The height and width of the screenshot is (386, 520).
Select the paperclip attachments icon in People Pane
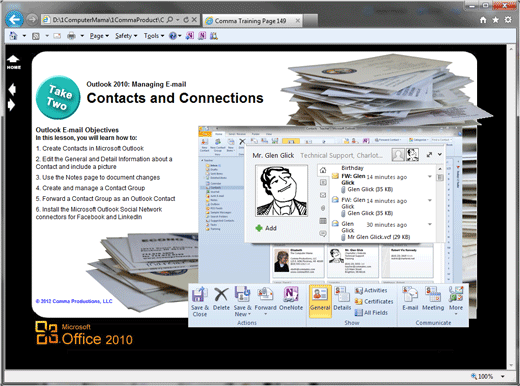tap(323, 208)
